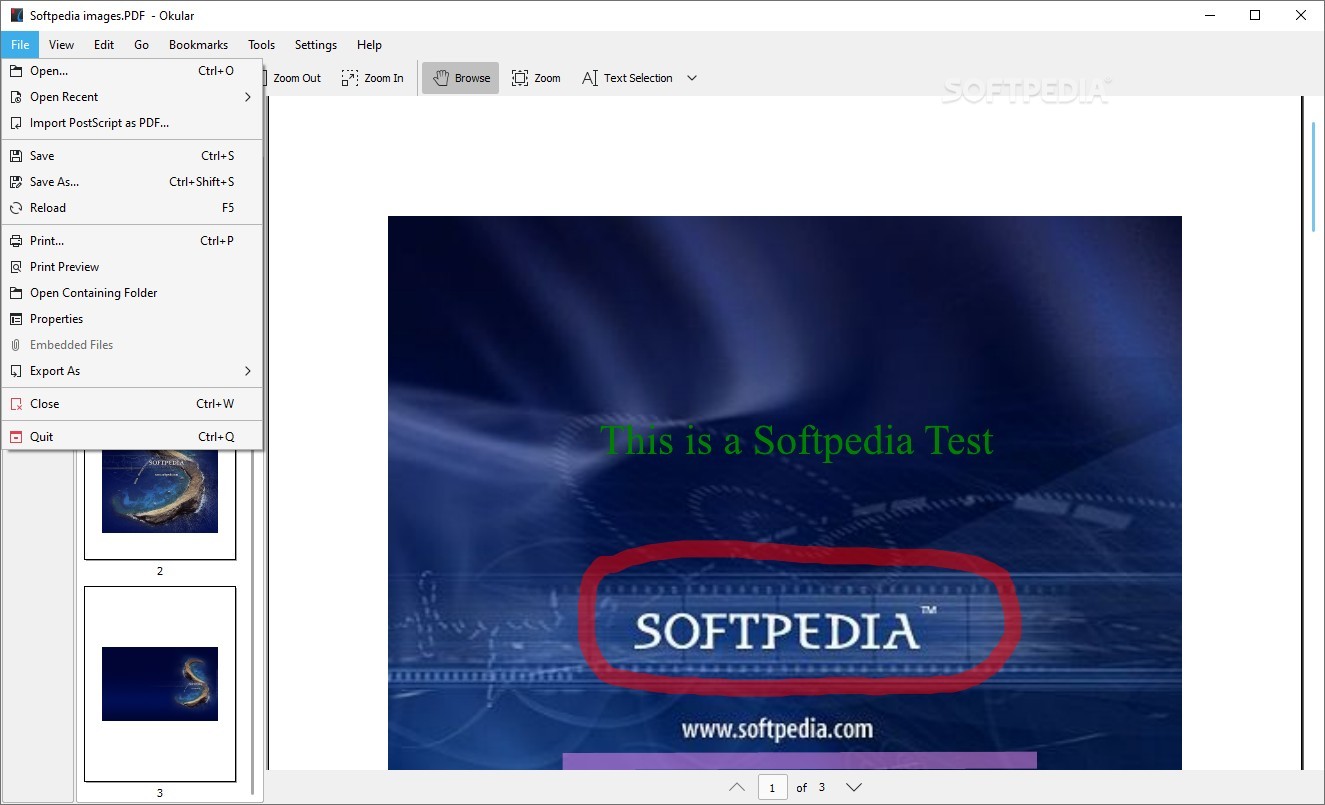Image resolution: width=1325 pixels, height=805 pixels.
Task: Open the Go menu
Action: (141, 45)
